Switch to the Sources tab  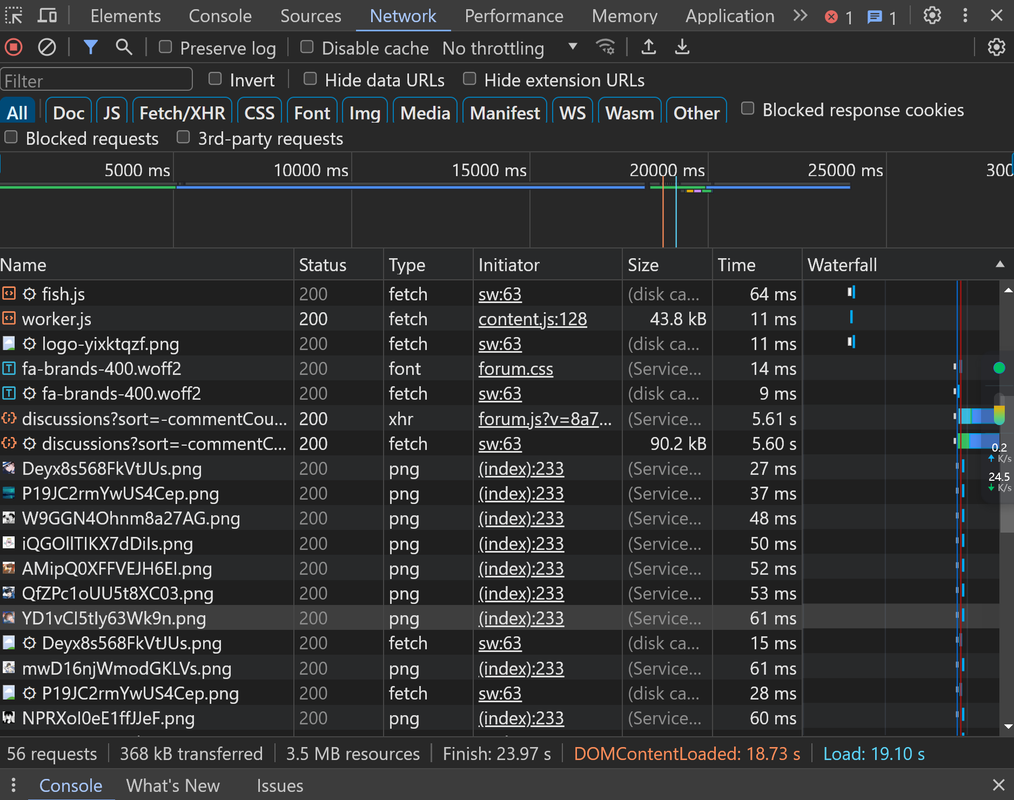tap(310, 16)
